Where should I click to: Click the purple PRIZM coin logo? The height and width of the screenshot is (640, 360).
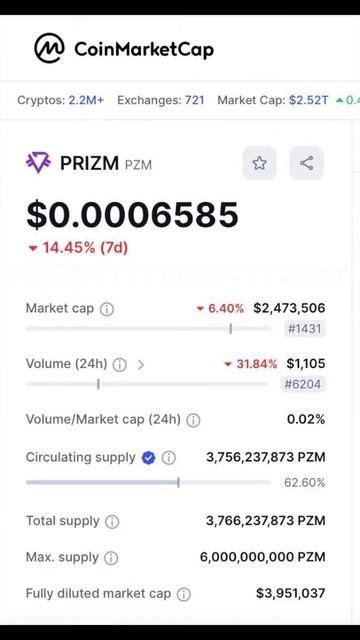pyautogui.click(x=38, y=162)
